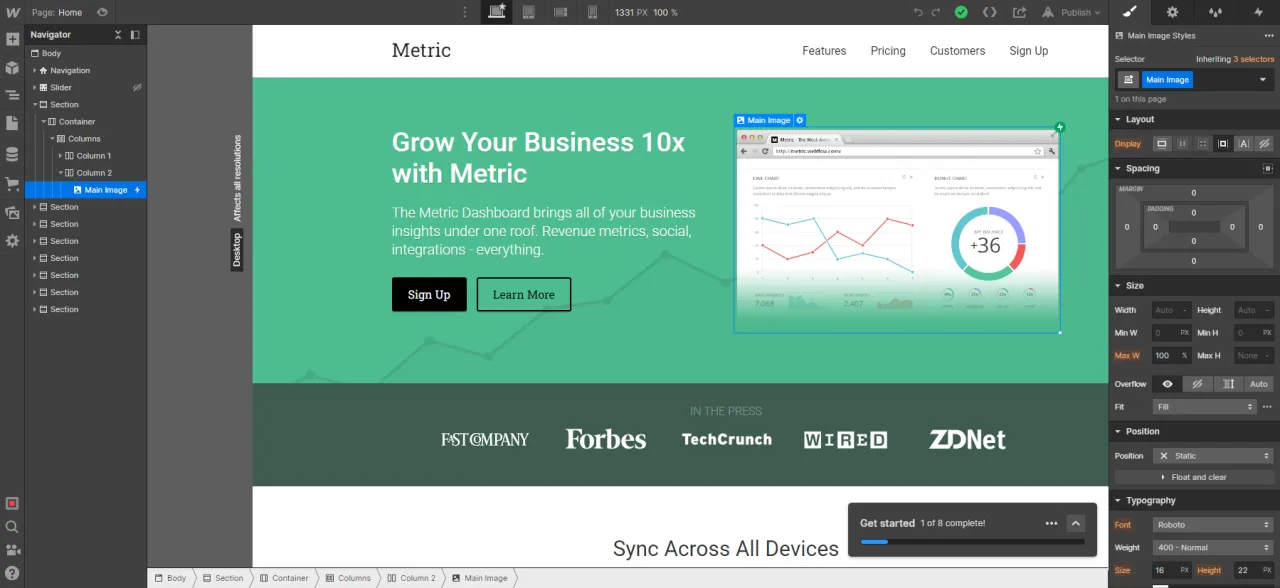Expand Column 1 in Navigator
Viewport: 1280px width, 588px height.
(x=61, y=156)
